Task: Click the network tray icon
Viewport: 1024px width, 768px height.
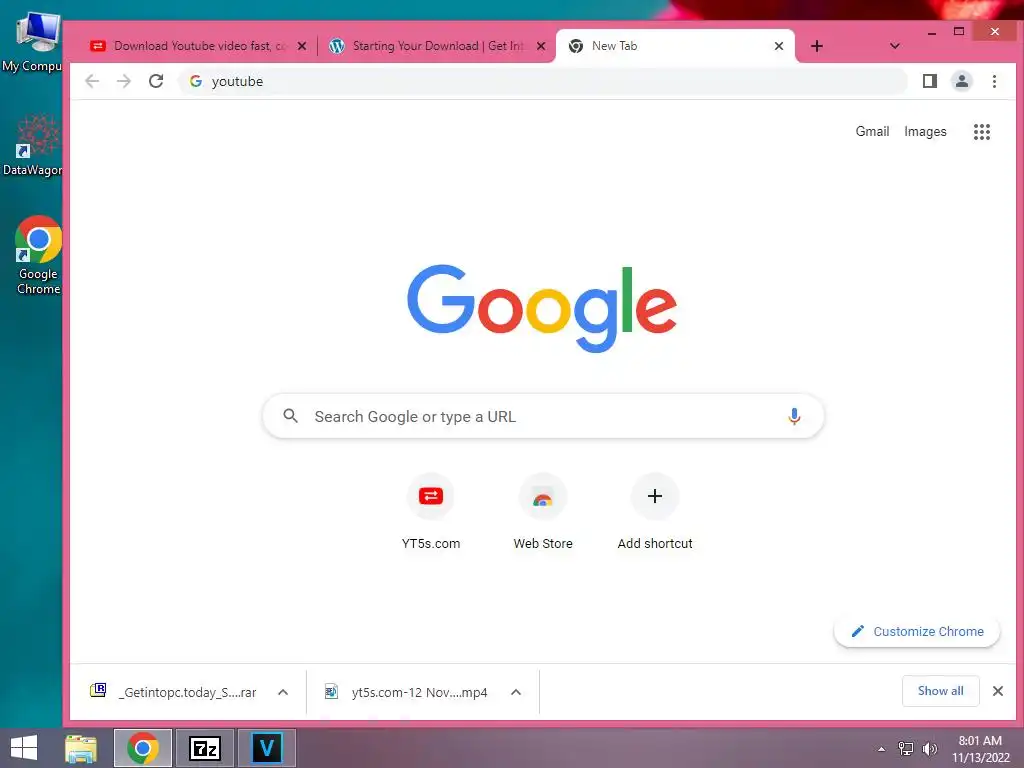Action: [906, 749]
